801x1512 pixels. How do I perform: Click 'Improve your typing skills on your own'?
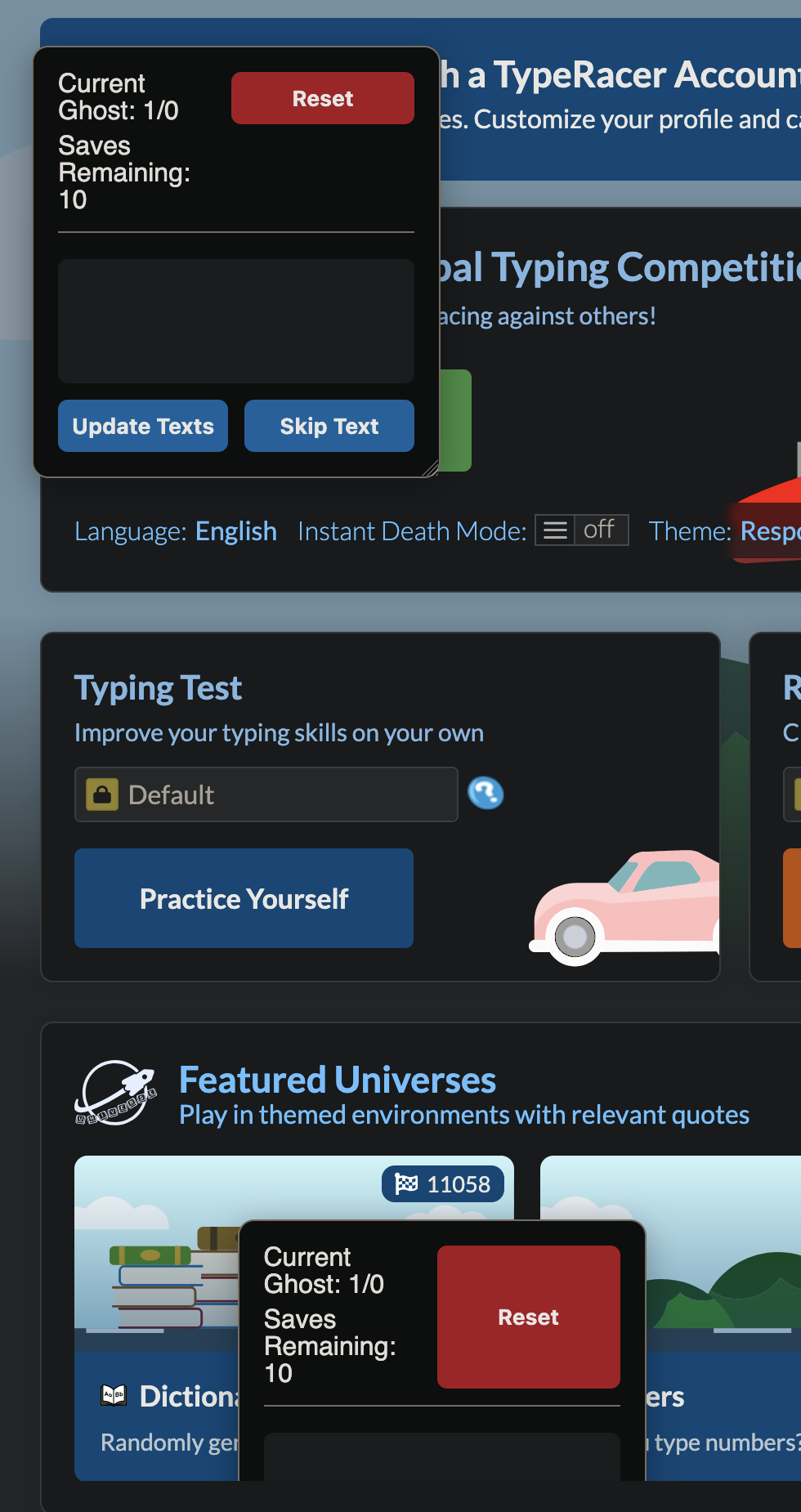(279, 733)
